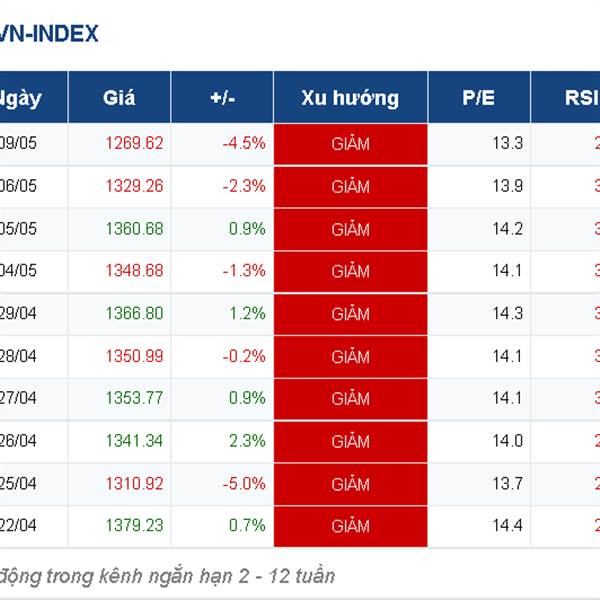Image resolution: width=600 pixels, height=600 pixels.
Task: Click the 'kênh ngắn hạn 2 - 12 tuần' footnote
Action: [217, 576]
